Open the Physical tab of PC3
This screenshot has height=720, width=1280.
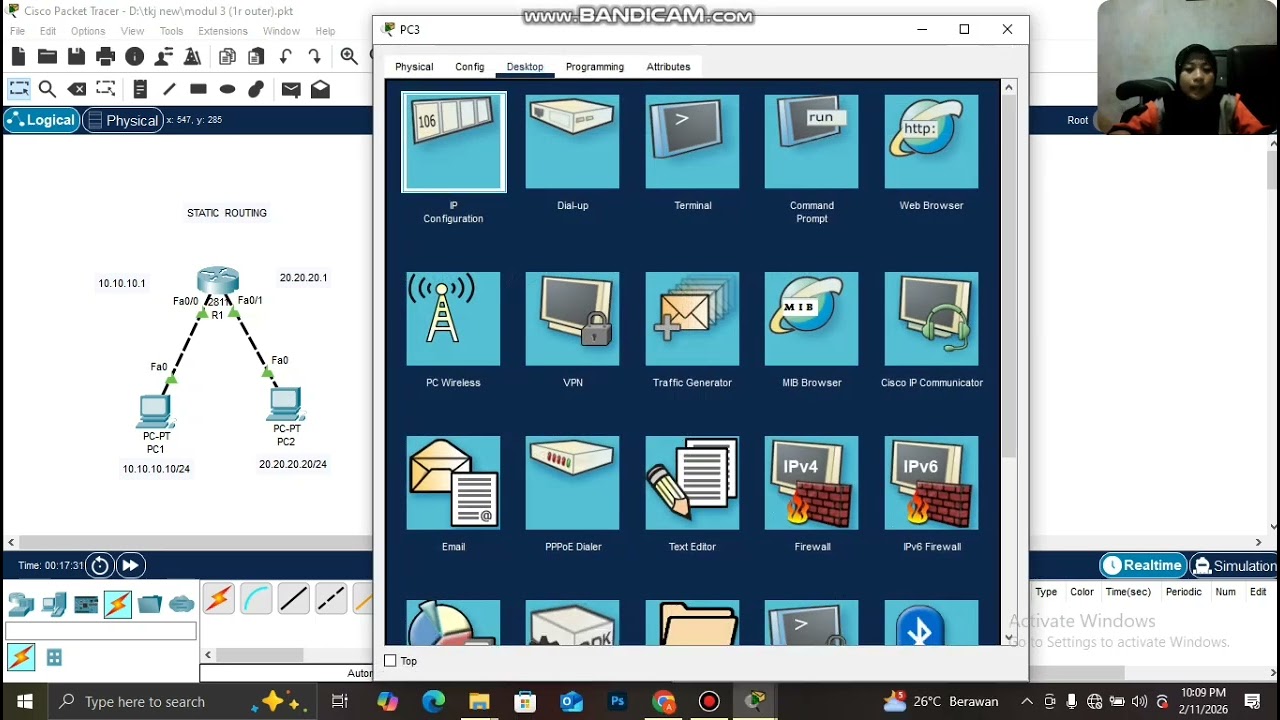click(414, 67)
